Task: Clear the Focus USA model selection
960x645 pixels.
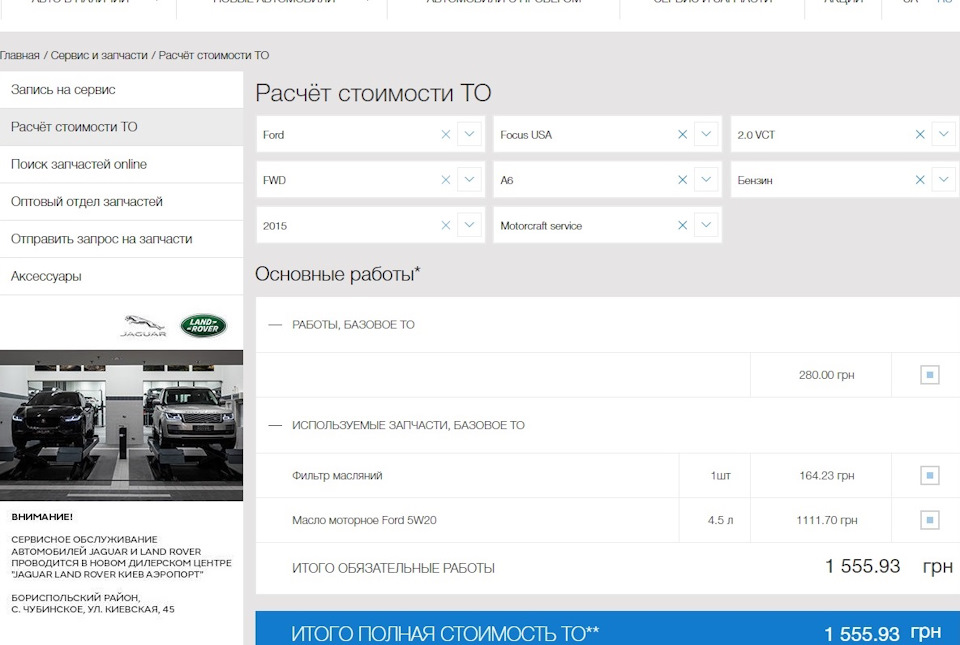Action: [x=683, y=135]
